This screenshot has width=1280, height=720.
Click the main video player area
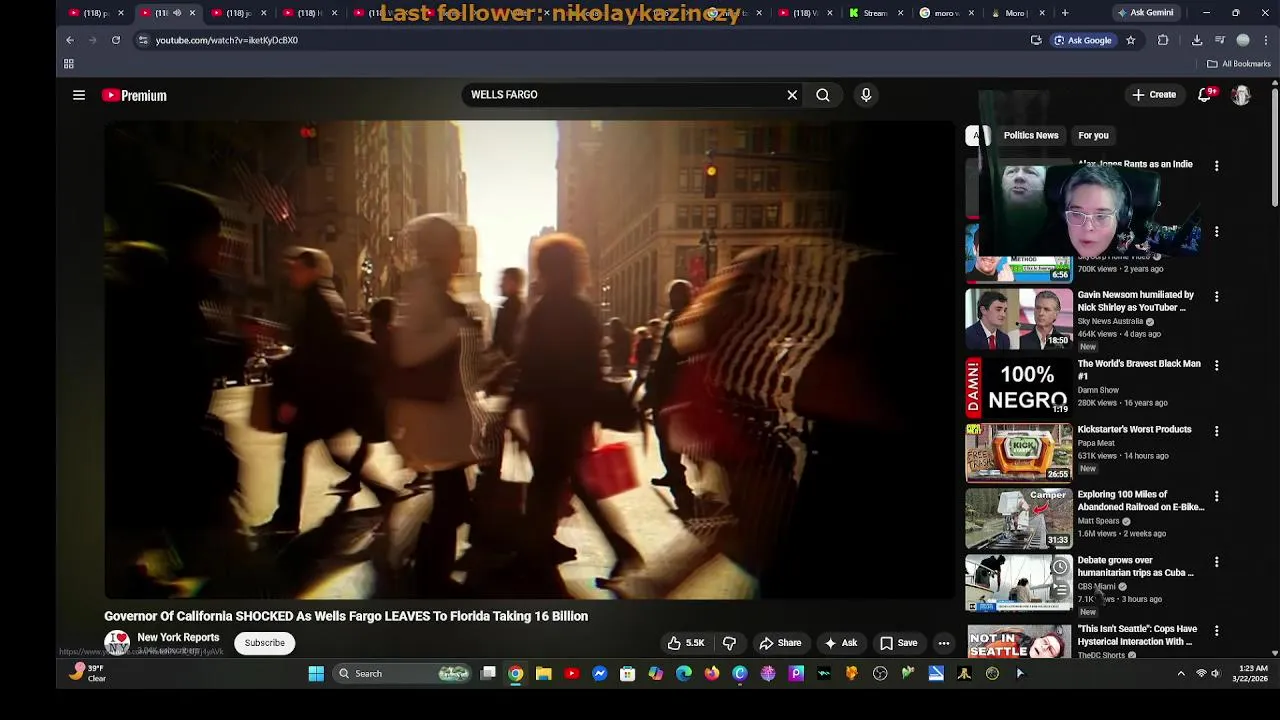click(x=530, y=360)
